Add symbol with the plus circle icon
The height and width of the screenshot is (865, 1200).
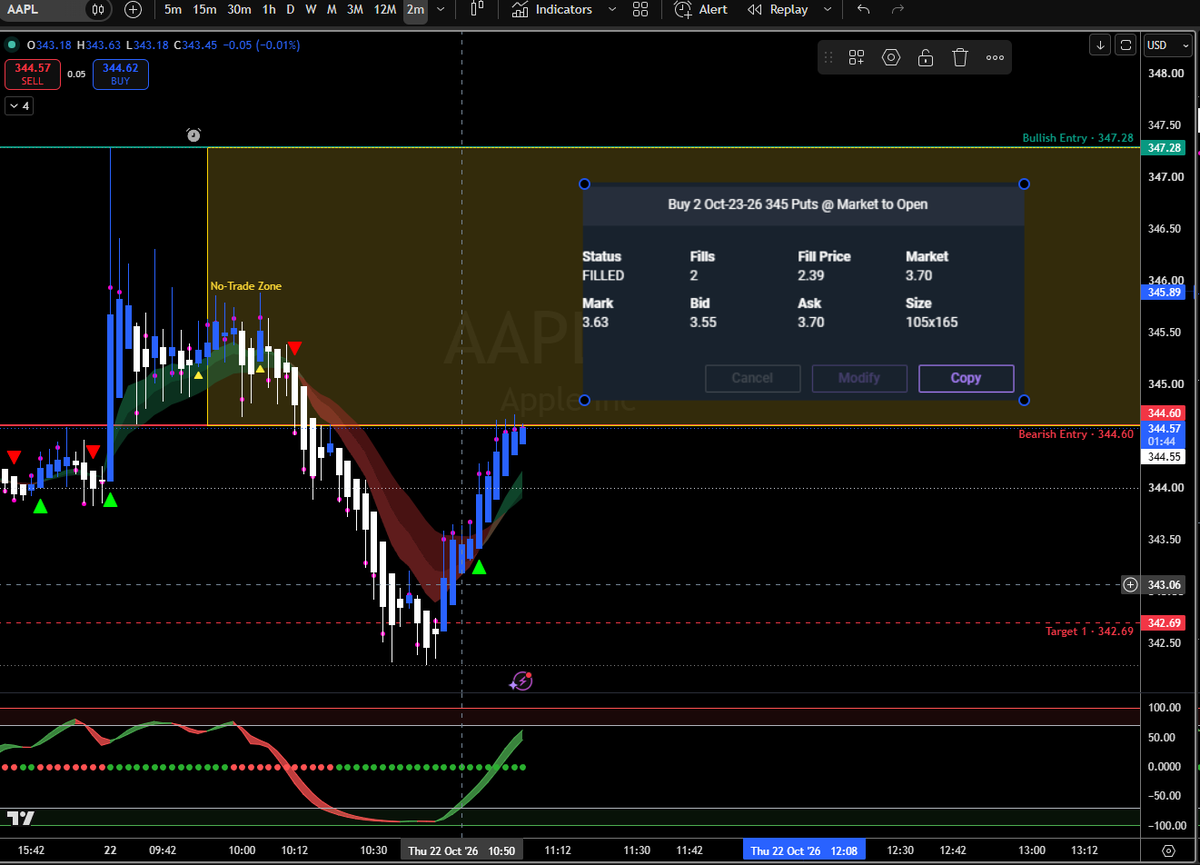click(x=134, y=10)
